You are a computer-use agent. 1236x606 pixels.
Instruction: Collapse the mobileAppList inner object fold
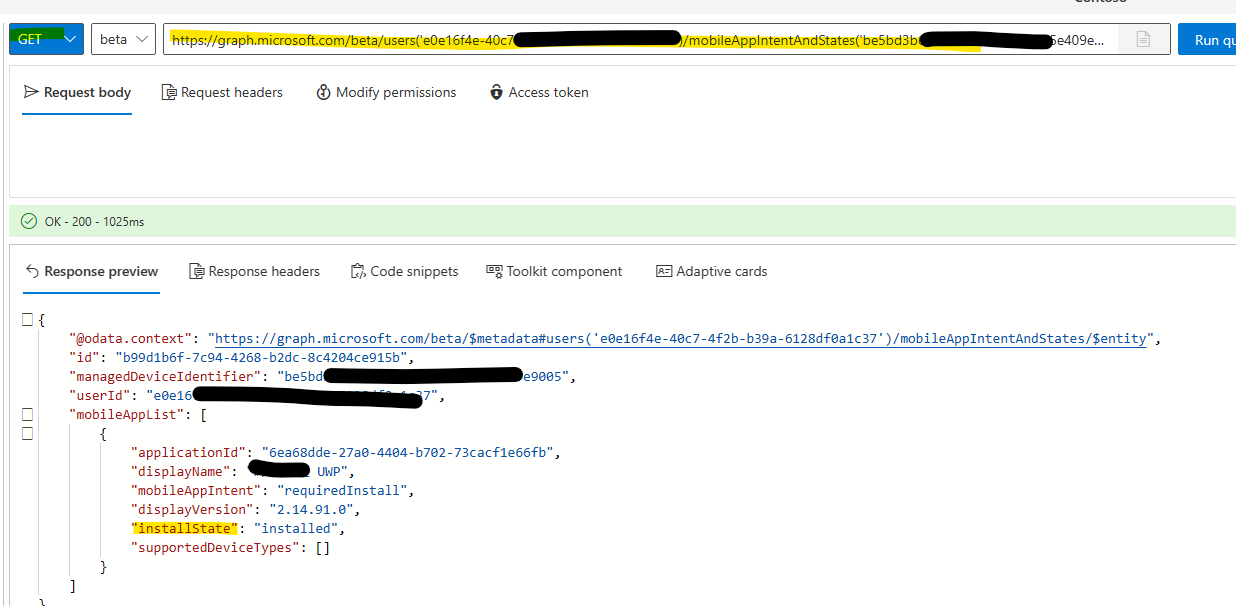[x=28, y=433]
